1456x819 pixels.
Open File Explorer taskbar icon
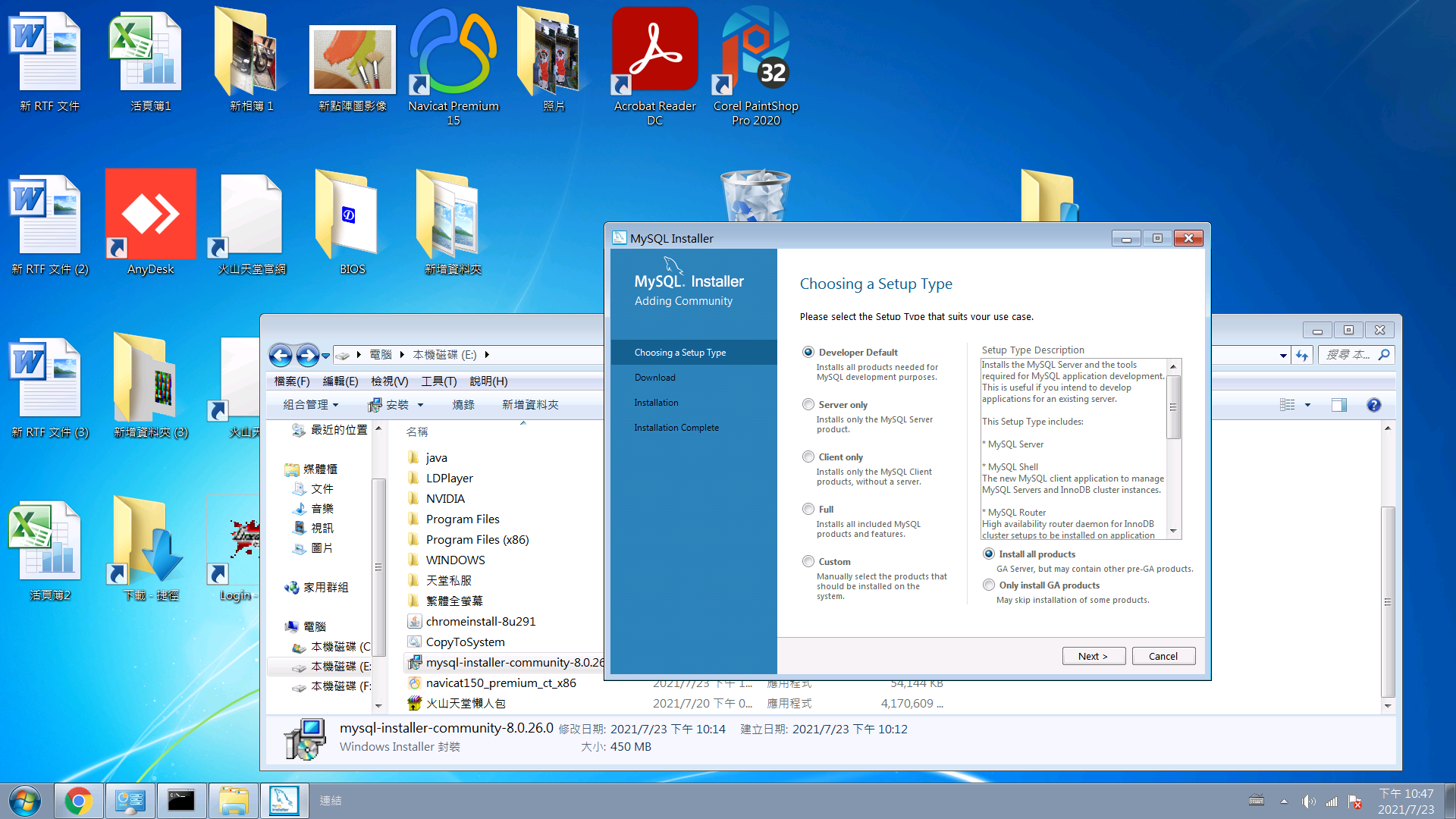(233, 801)
